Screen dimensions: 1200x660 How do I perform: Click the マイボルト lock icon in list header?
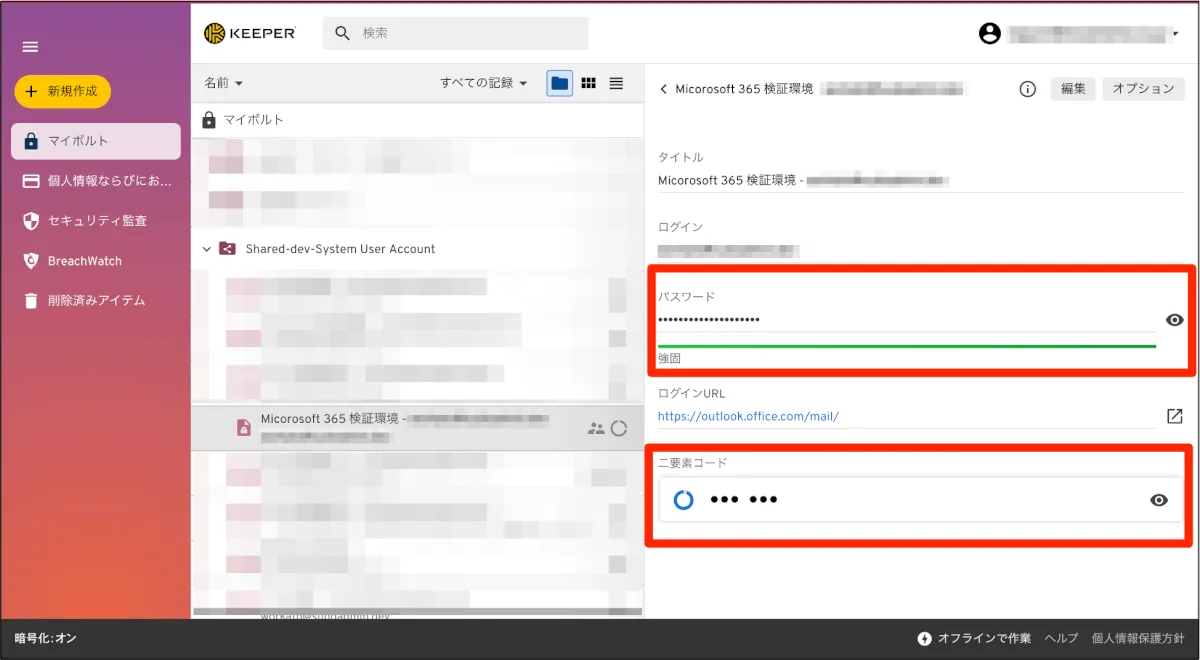click(209, 119)
